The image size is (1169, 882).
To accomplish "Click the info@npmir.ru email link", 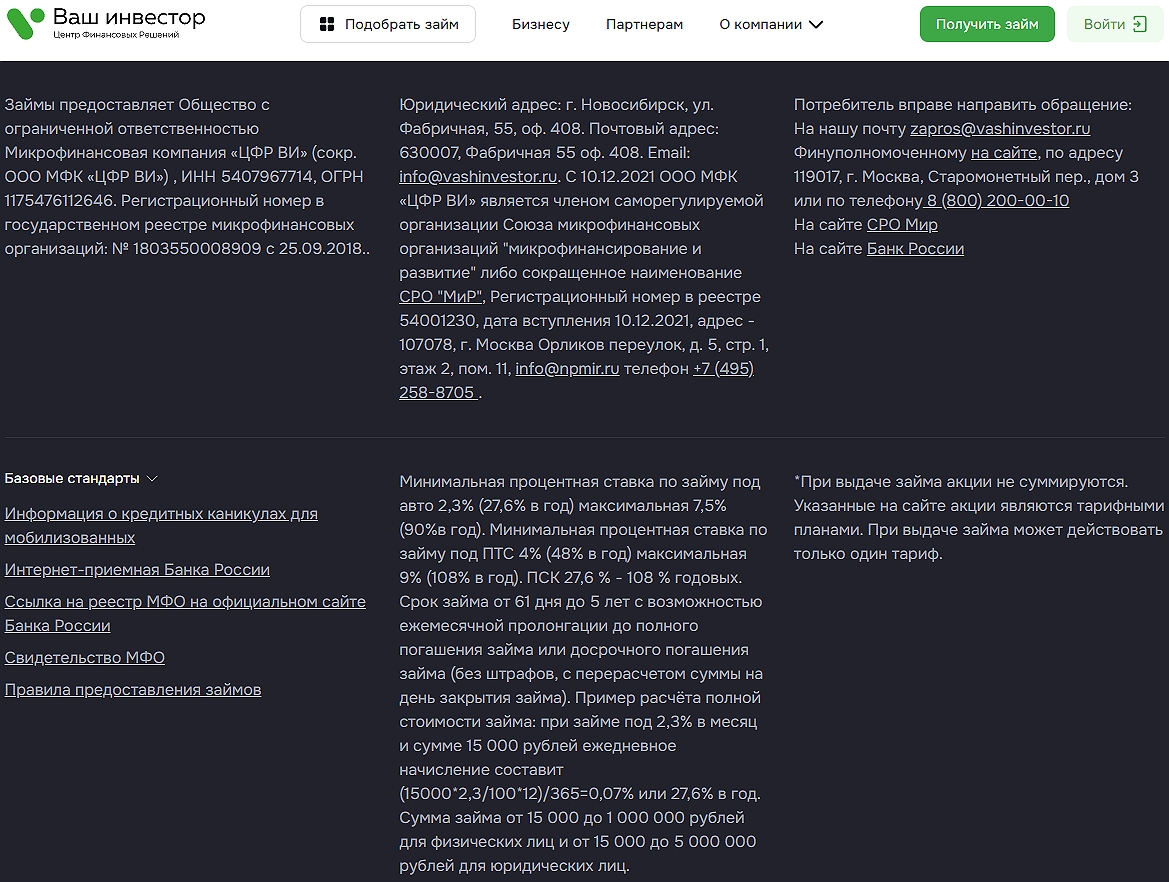I will pos(567,369).
